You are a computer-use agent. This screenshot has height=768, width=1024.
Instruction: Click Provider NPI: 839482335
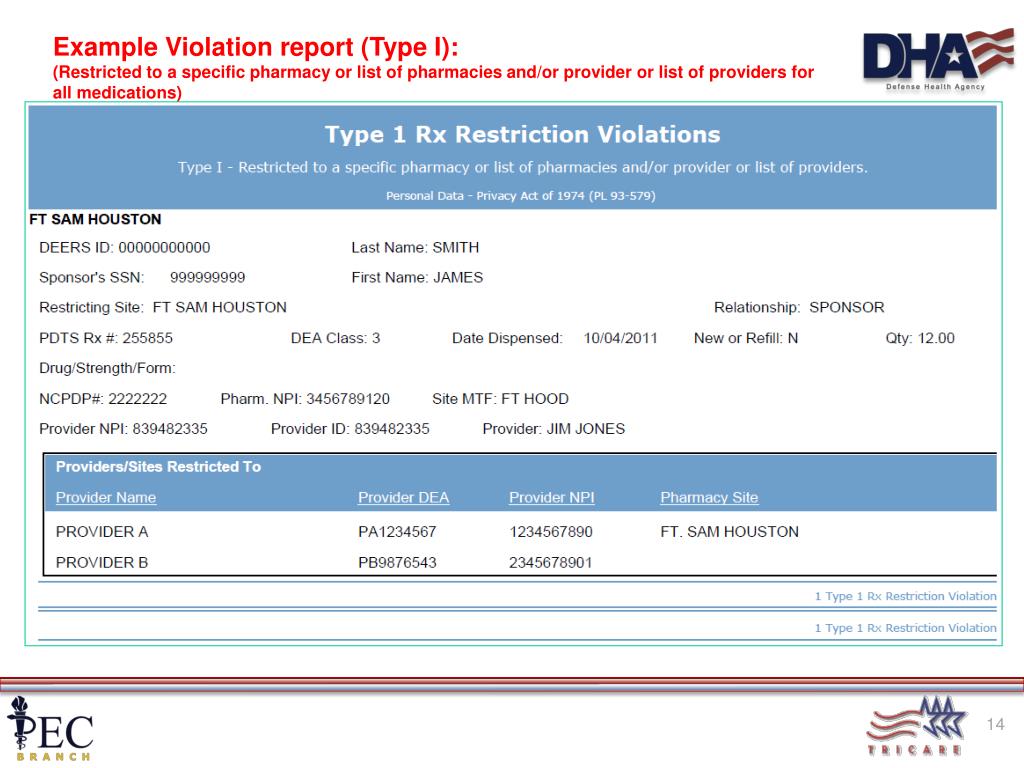pyautogui.click(x=123, y=429)
